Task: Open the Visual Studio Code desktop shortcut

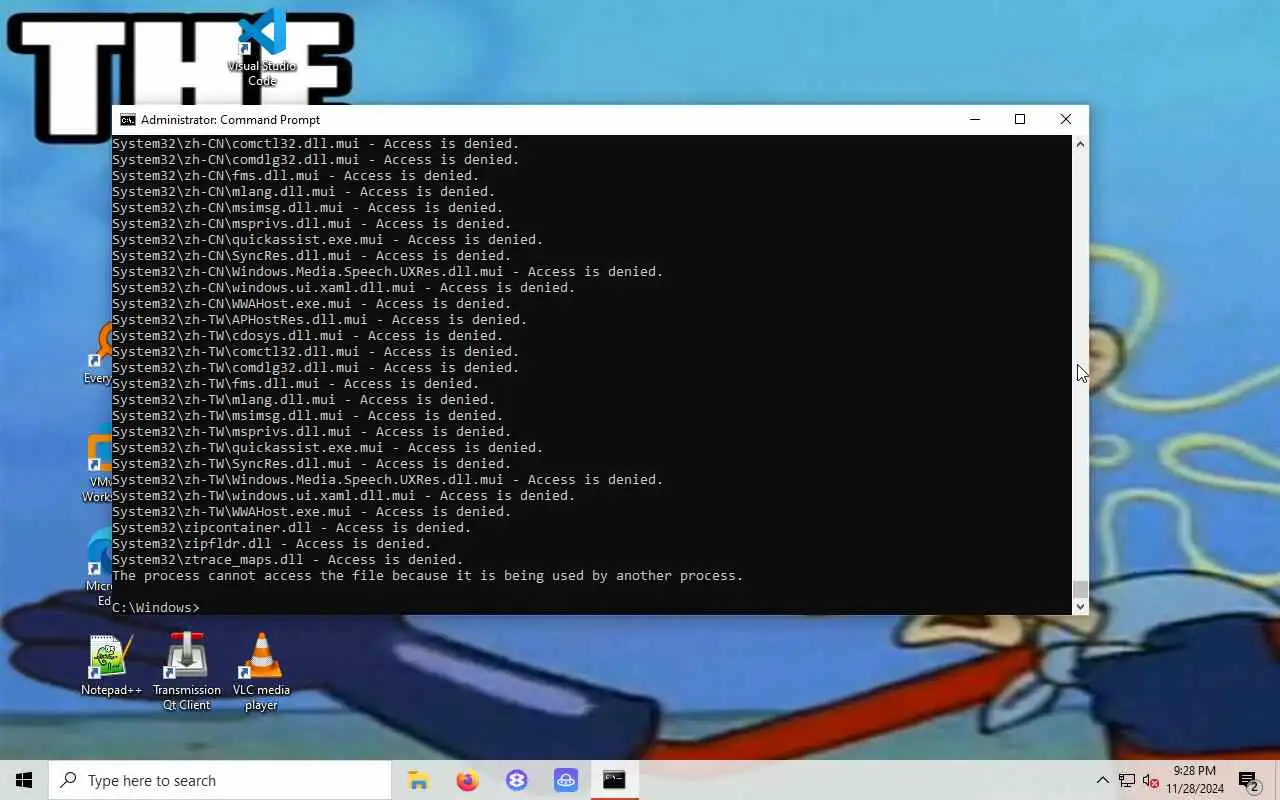Action: pyautogui.click(x=262, y=47)
